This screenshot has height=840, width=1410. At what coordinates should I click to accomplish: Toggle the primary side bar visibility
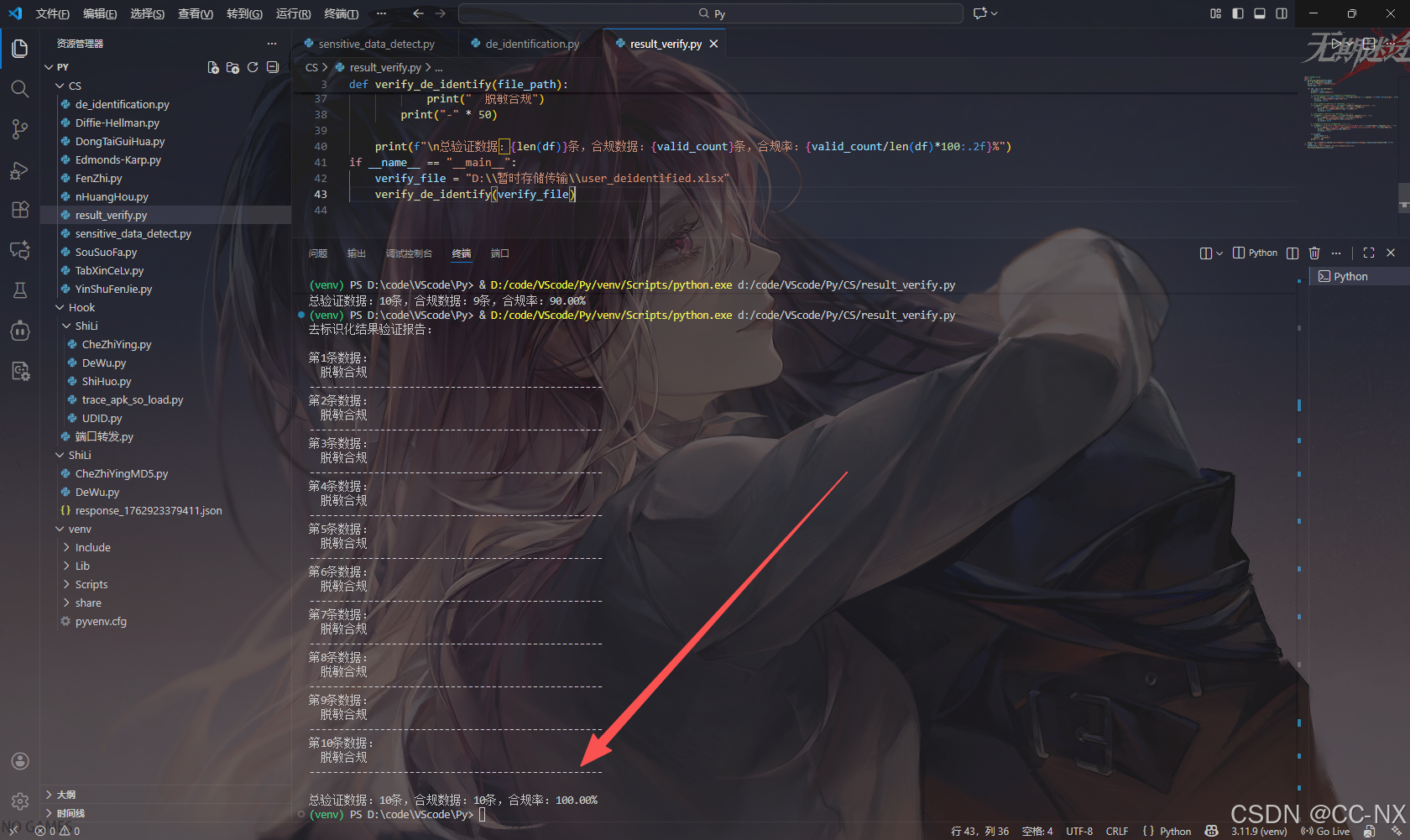1238,13
